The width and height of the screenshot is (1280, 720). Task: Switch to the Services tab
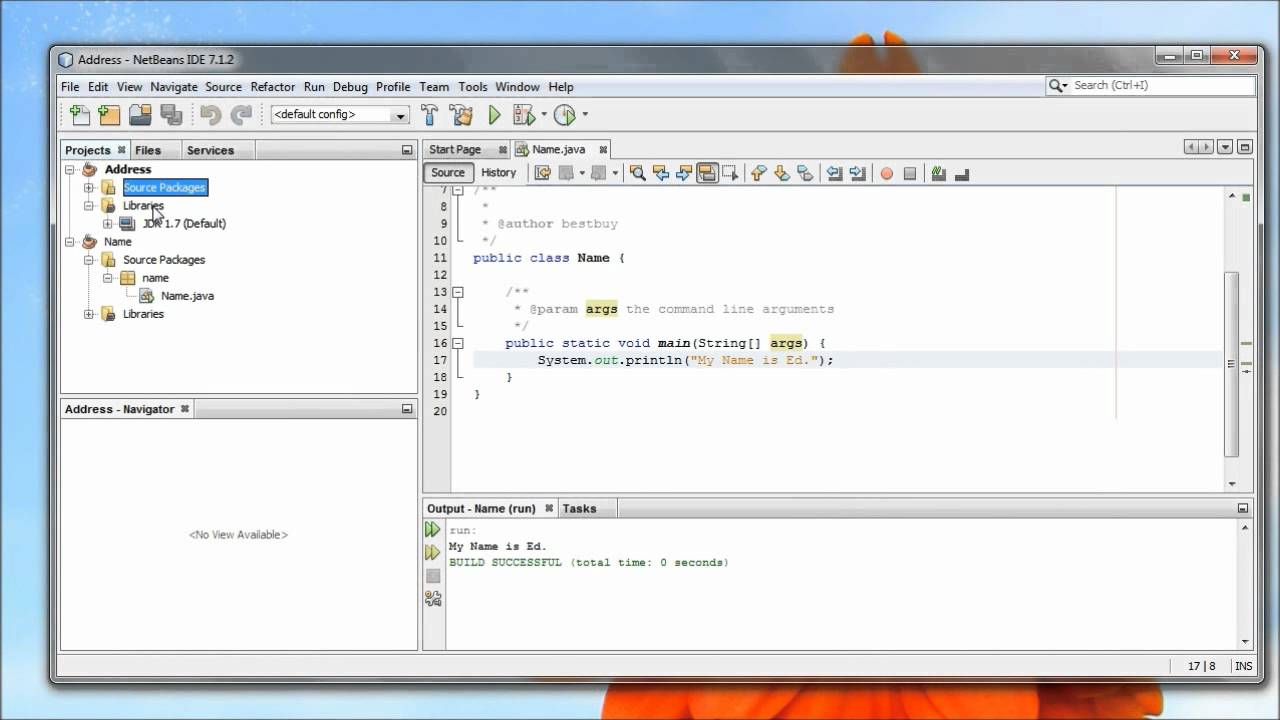point(210,150)
